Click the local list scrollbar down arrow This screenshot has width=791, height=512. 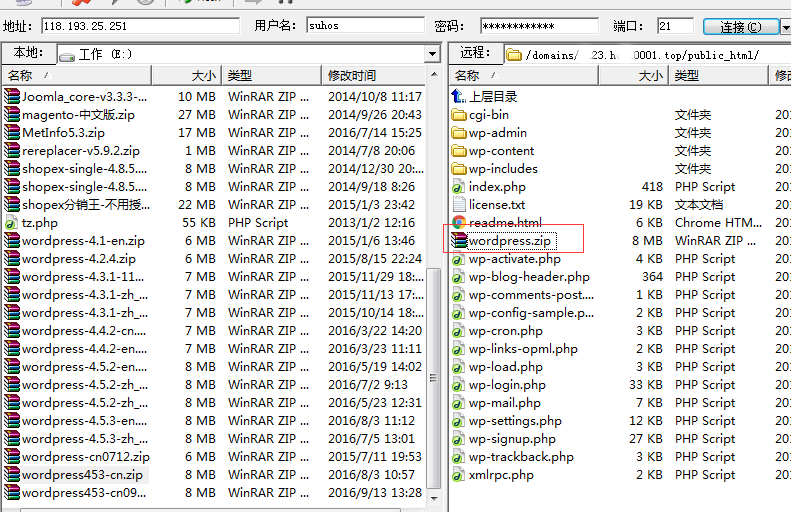coord(434,498)
